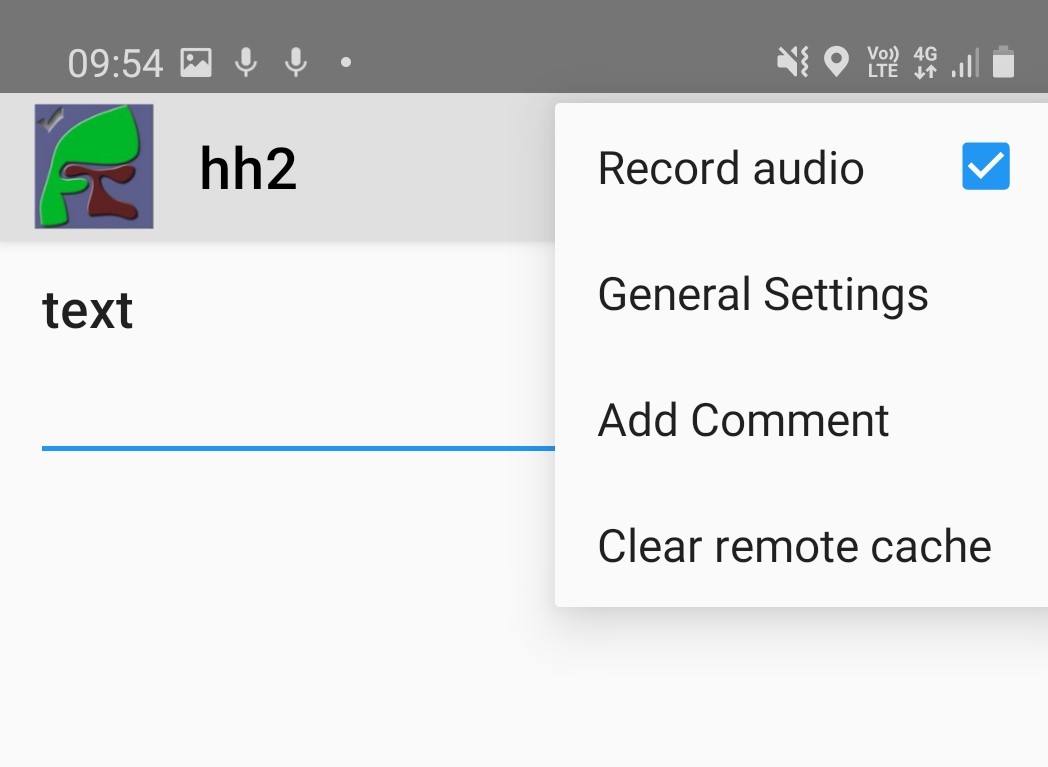Tap the location pin status icon
Viewport: 1048px width, 767px height.
[x=836, y=63]
